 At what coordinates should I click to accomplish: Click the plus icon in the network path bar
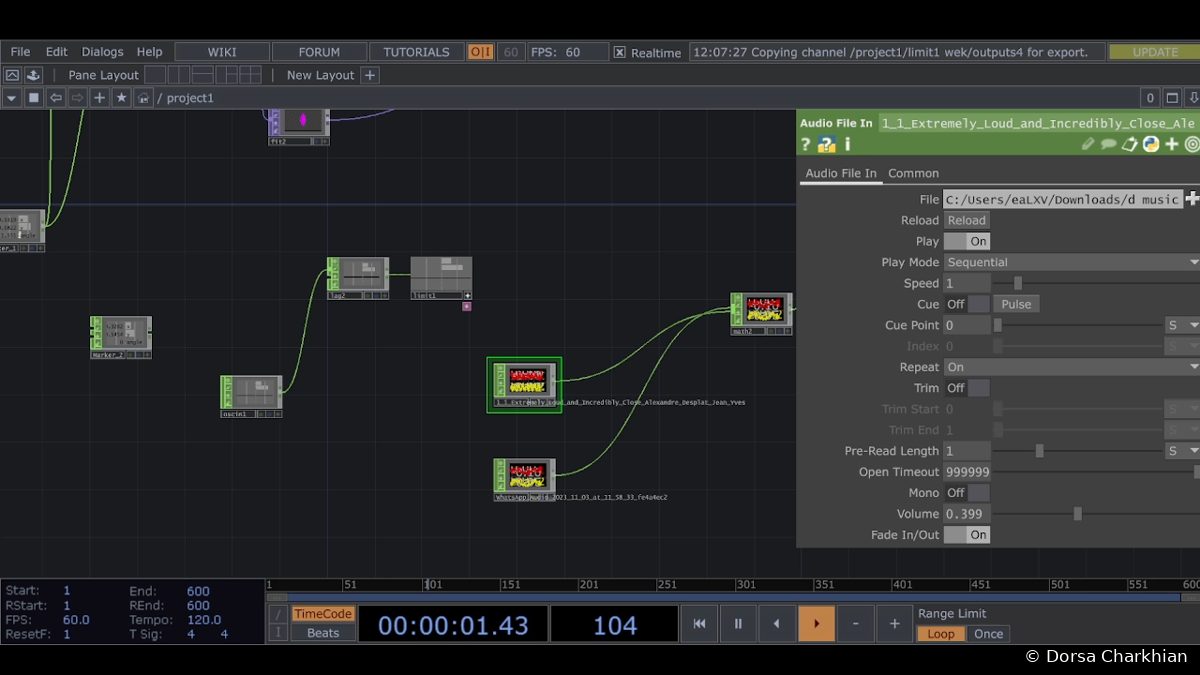tap(99, 98)
